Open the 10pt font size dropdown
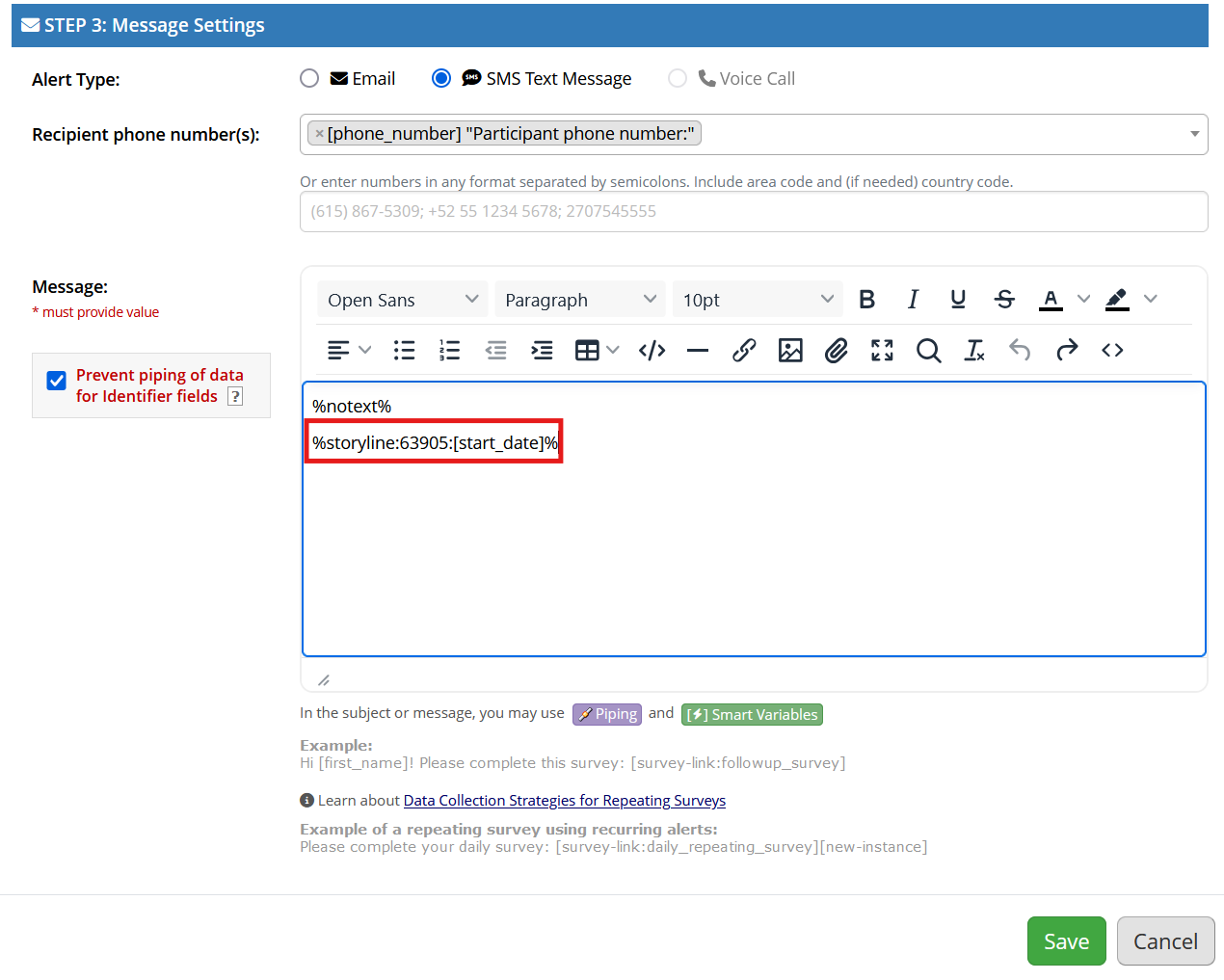 [x=758, y=300]
